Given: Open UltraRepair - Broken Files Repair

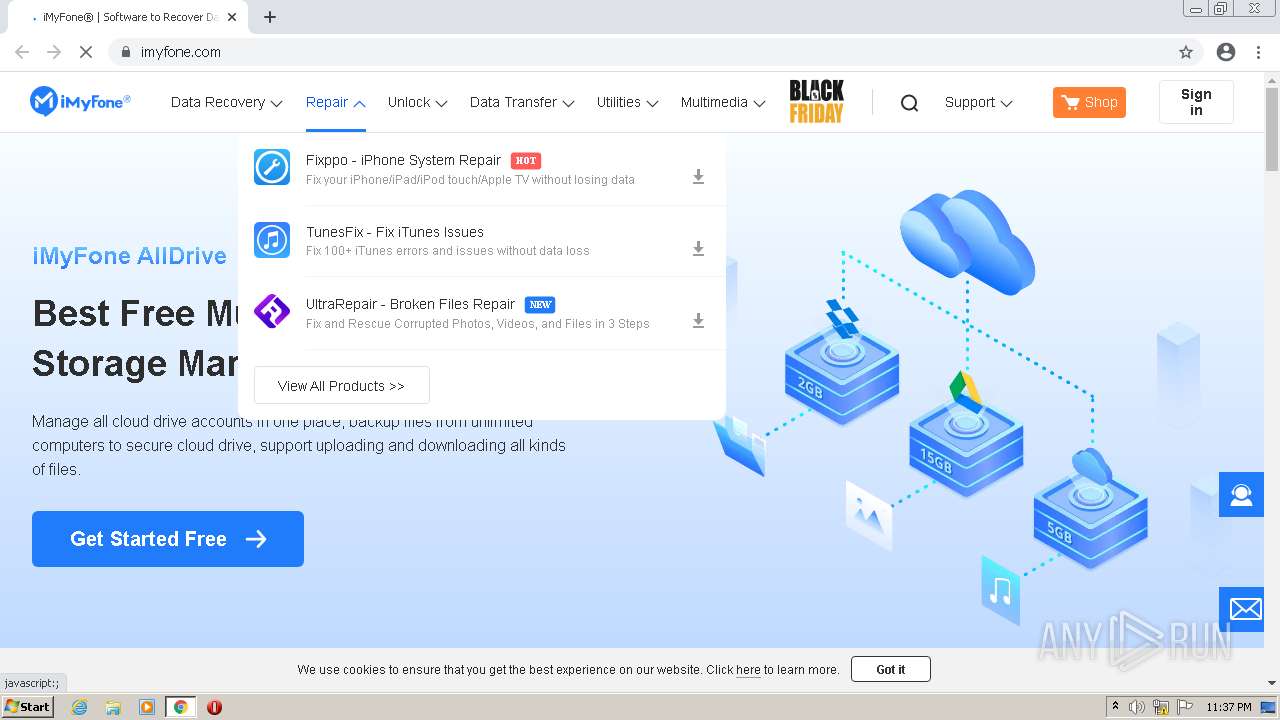Looking at the screenshot, I should point(410,304).
